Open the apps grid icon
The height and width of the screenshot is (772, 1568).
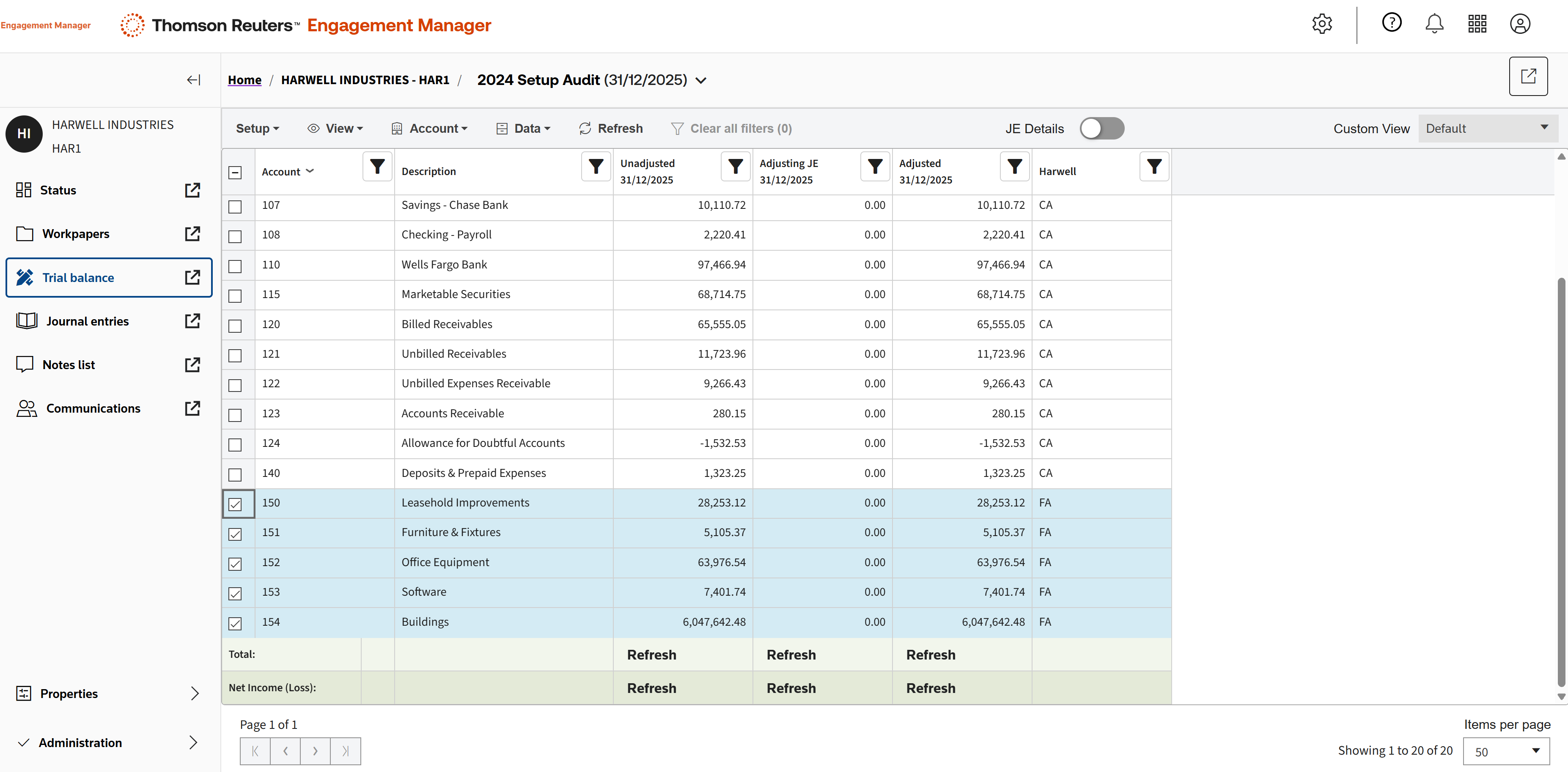point(1477,25)
